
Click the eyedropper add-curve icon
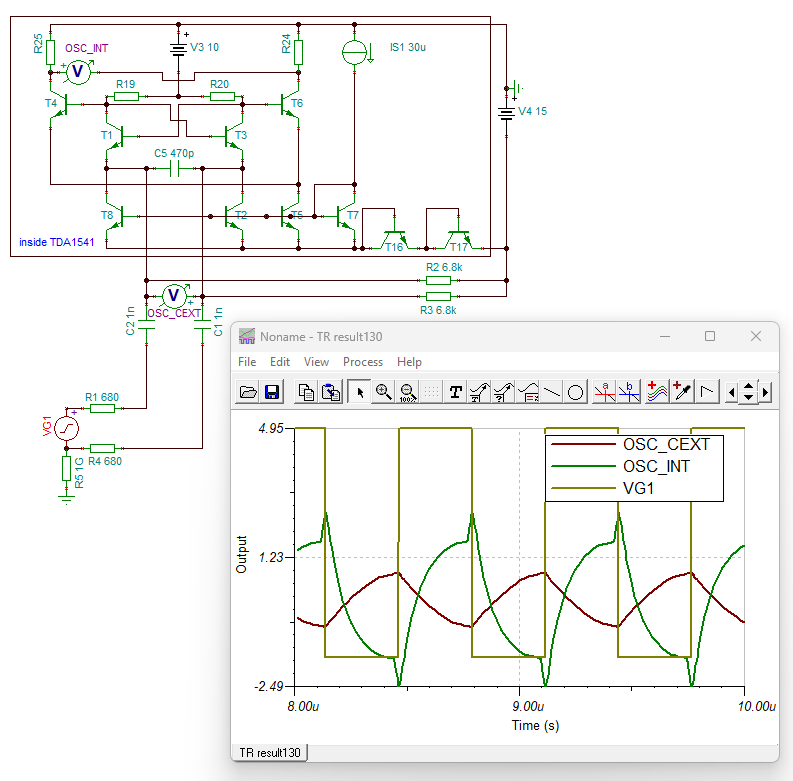point(682,392)
